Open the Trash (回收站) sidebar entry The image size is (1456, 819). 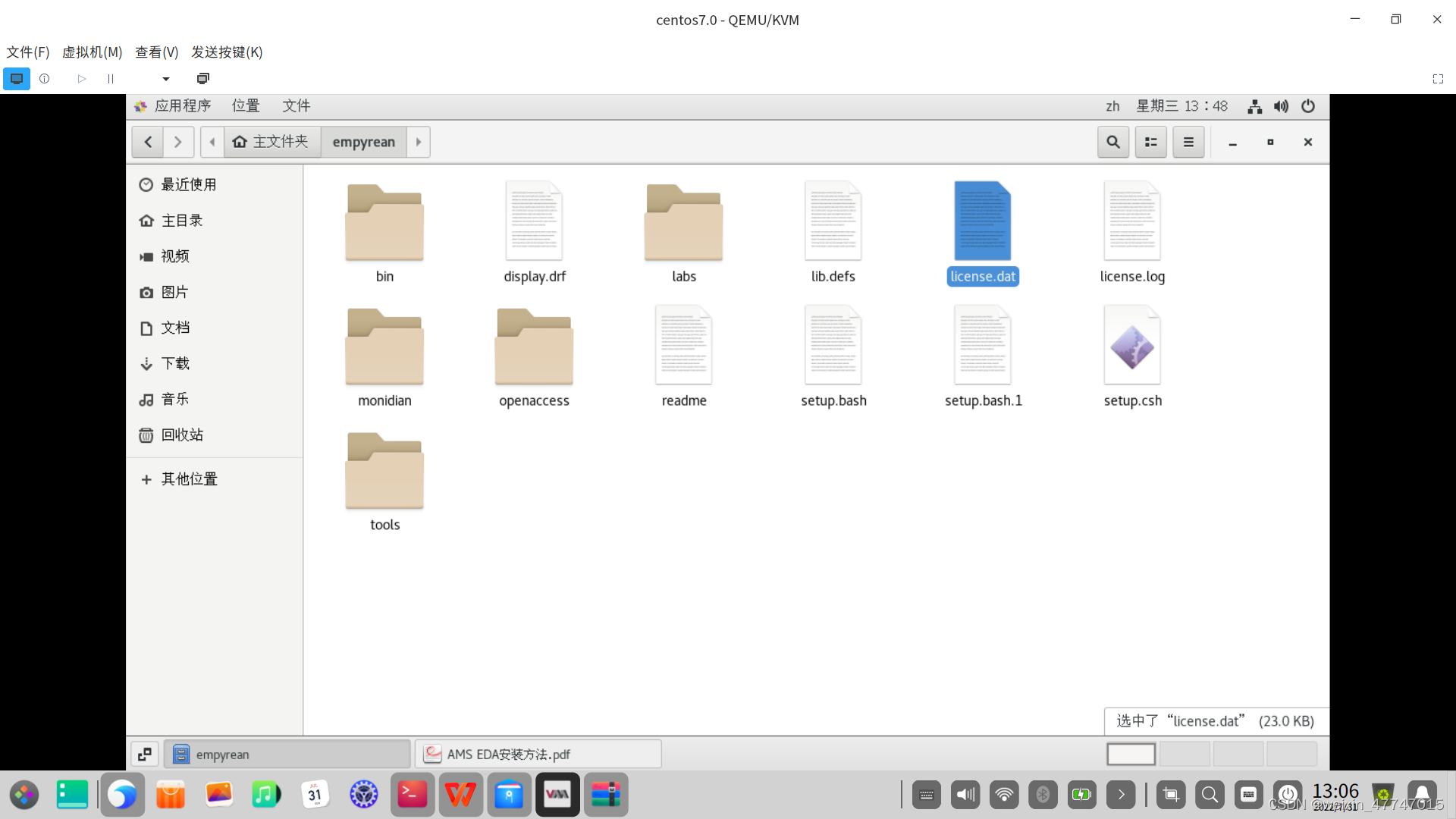pos(182,435)
